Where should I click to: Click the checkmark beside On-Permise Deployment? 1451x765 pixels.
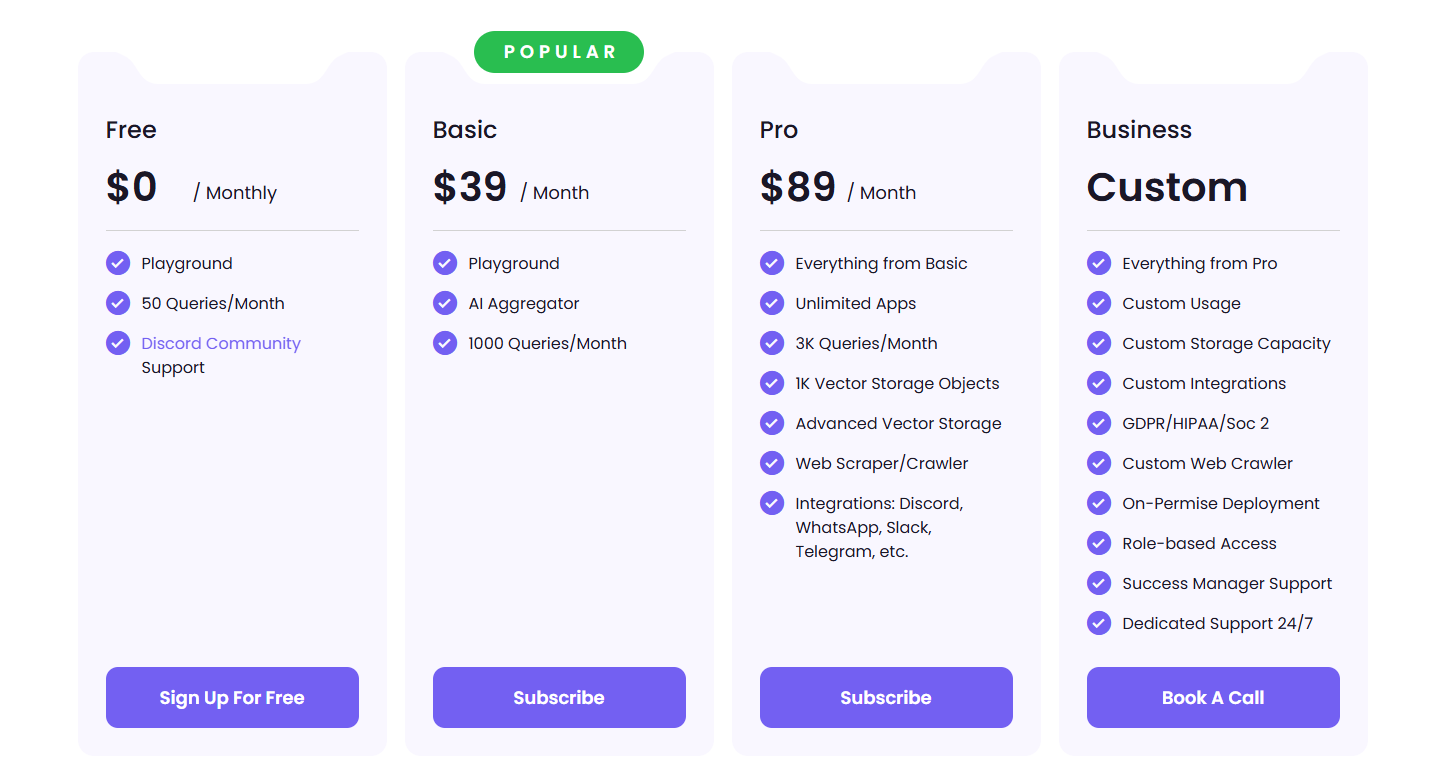1099,503
